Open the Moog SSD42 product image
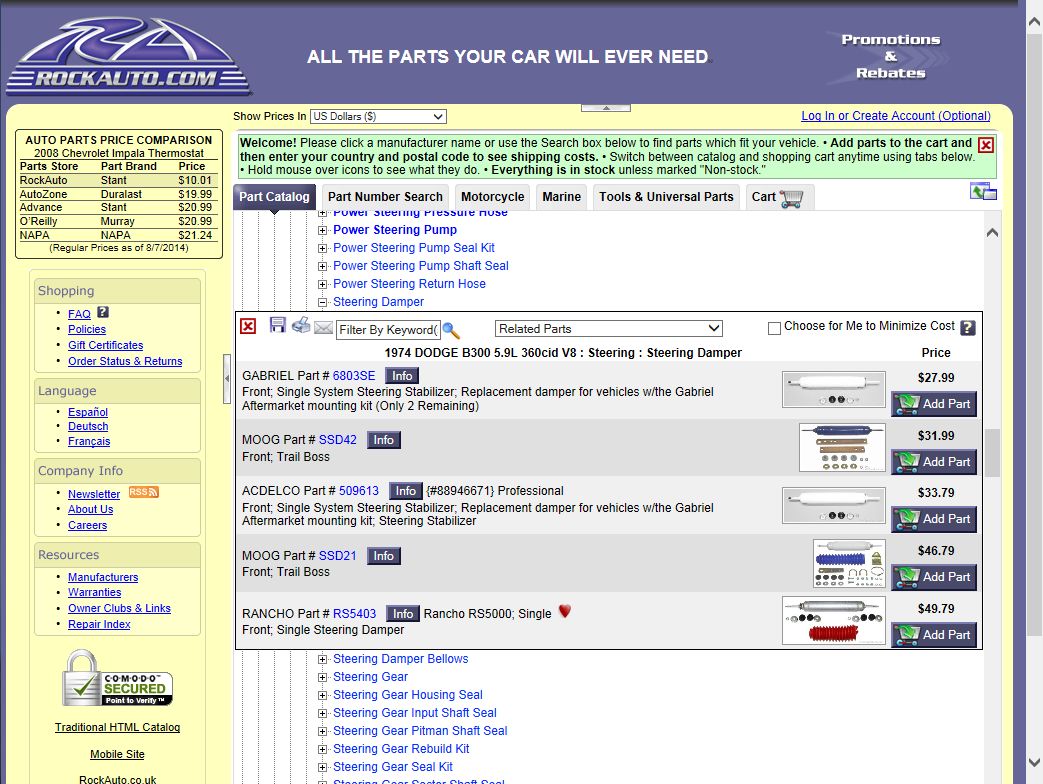Viewport: 1043px width, 784px height. coord(842,448)
